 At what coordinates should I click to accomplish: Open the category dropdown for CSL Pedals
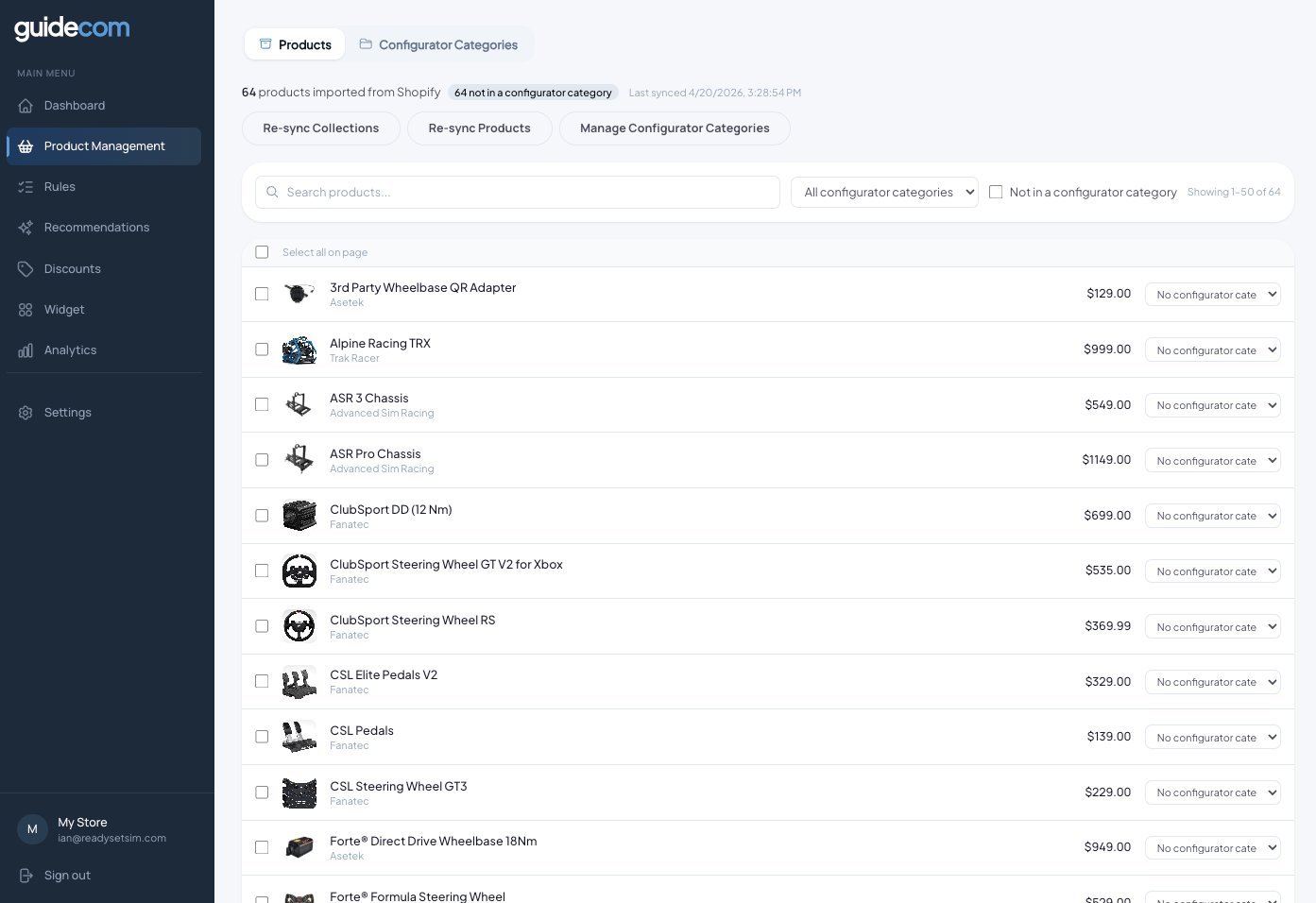click(1212, 737)
